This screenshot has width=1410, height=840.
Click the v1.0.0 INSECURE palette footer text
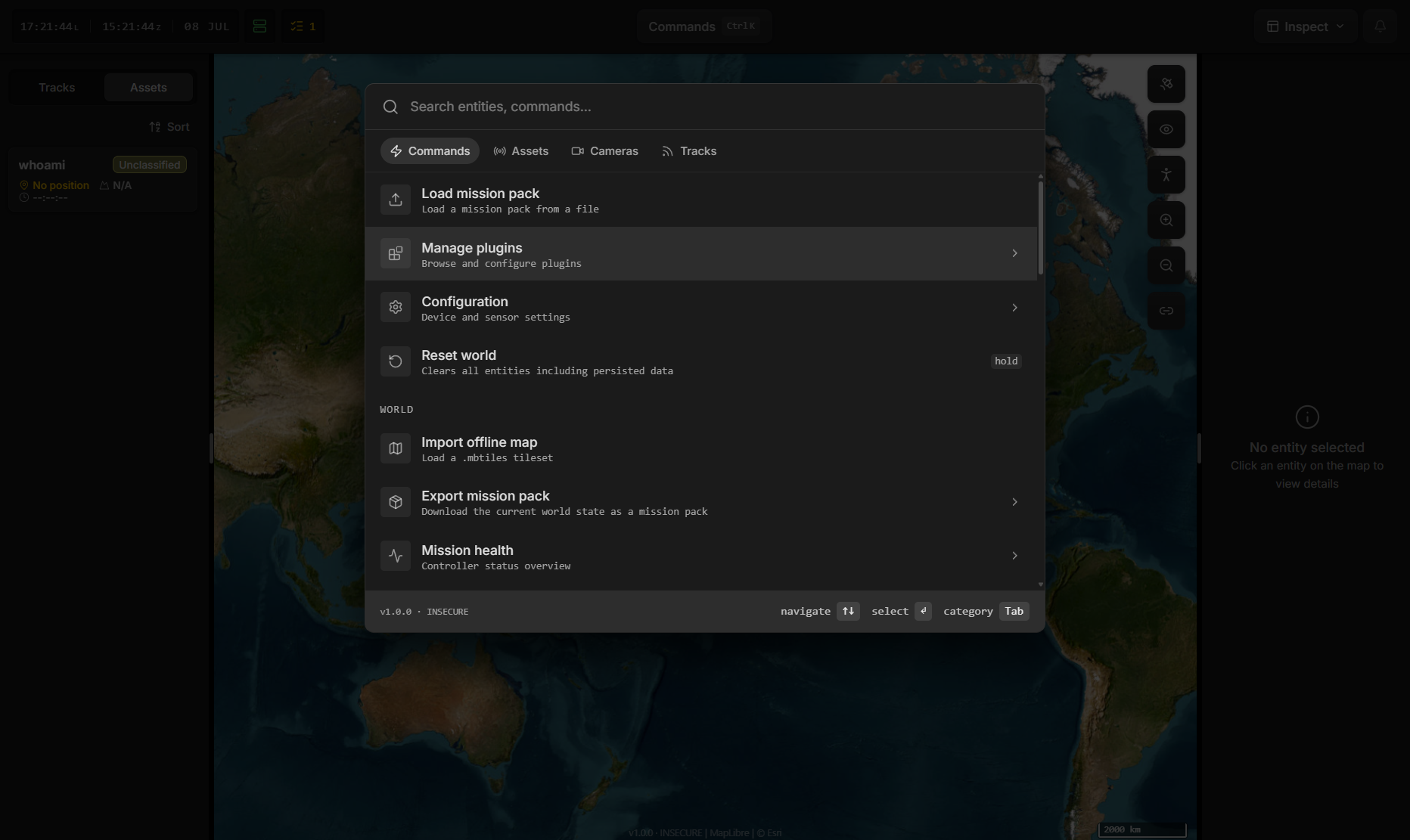424,612
